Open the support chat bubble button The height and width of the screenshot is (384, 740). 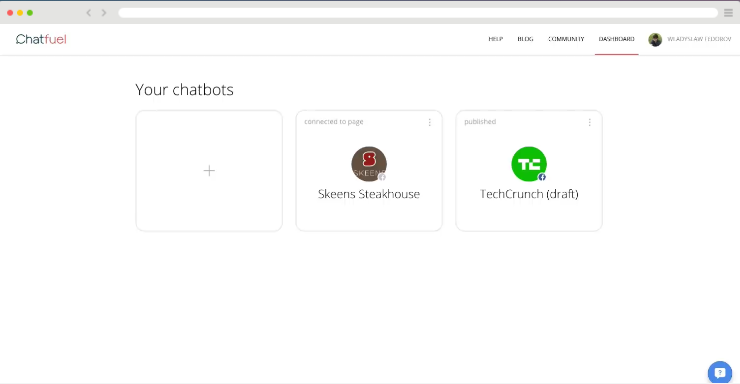720,373
